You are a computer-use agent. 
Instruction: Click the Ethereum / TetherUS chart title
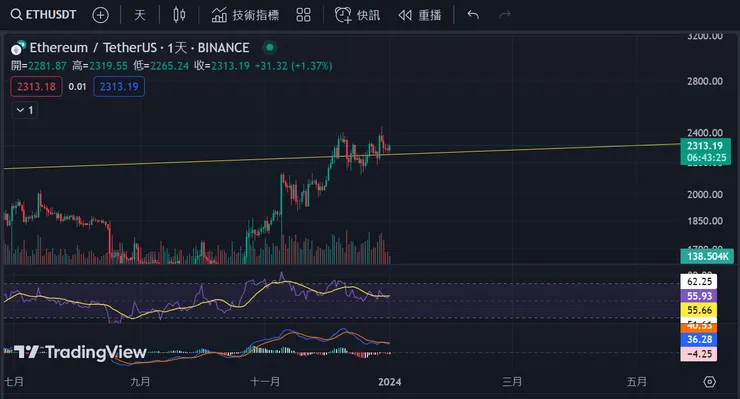pyautogui.click(x=139, y=48)
